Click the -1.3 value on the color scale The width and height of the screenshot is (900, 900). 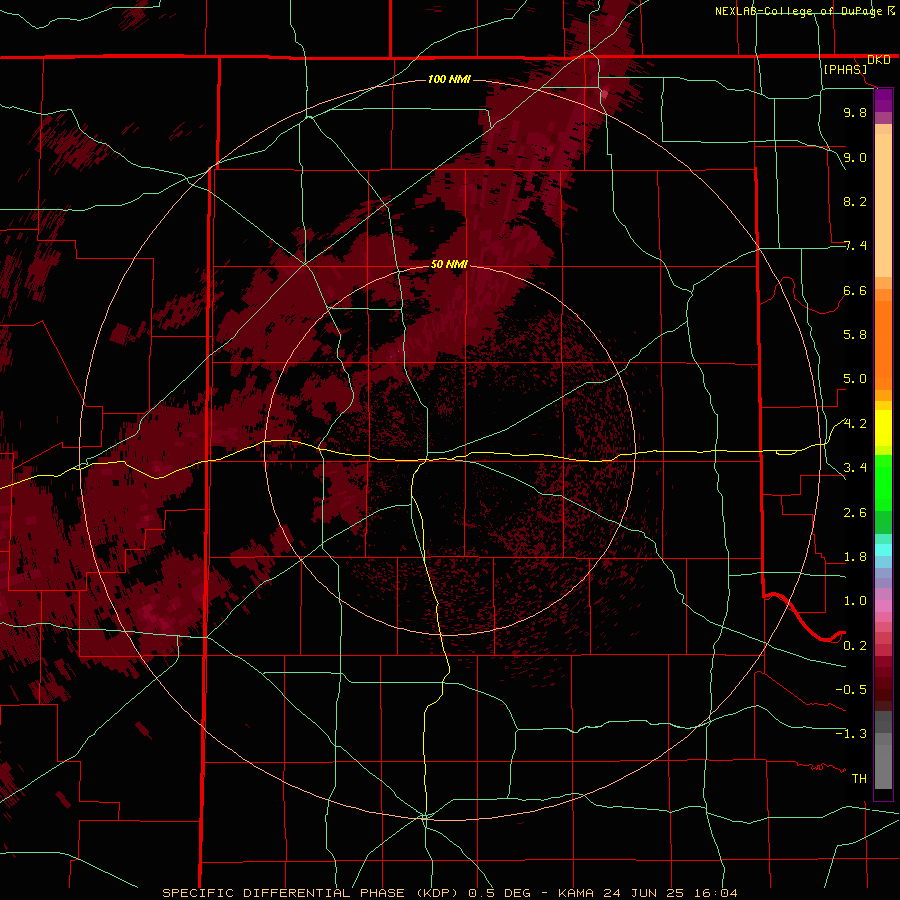[851, 735]
